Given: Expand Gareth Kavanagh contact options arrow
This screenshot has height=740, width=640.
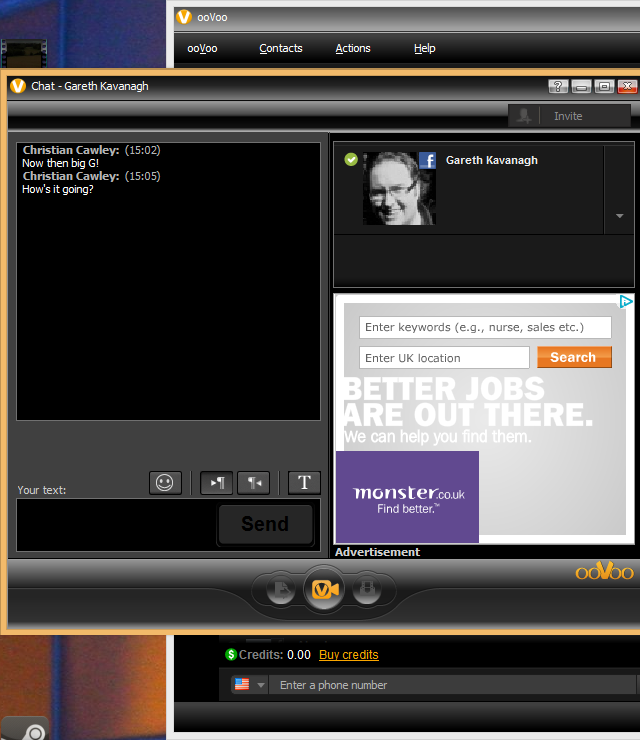Looking at the screenshot, I should click(620, 216).
